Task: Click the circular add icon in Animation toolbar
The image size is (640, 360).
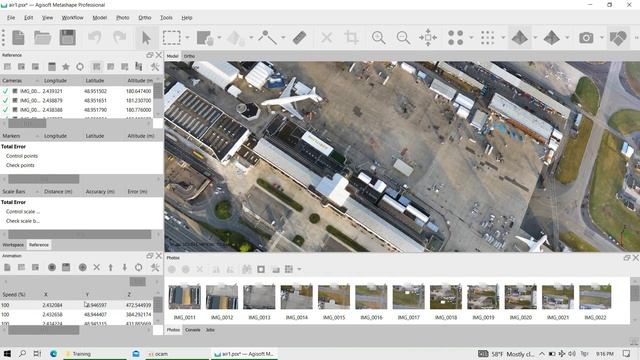Action: (x=82, y=267)
